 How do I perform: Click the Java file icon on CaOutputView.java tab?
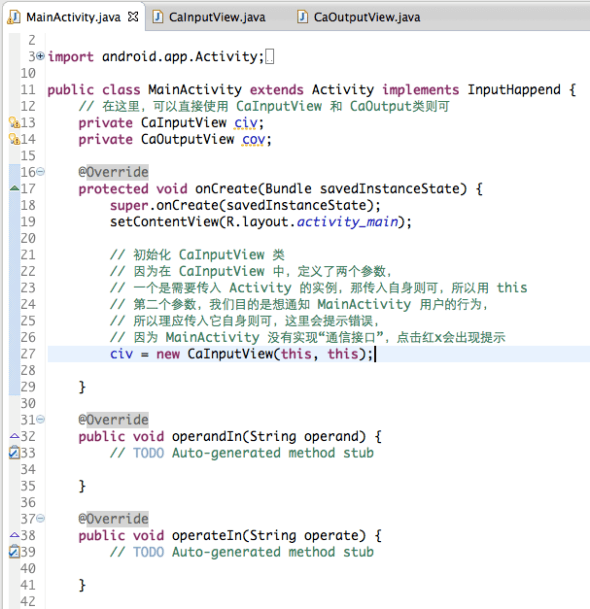tap(303, 17)
